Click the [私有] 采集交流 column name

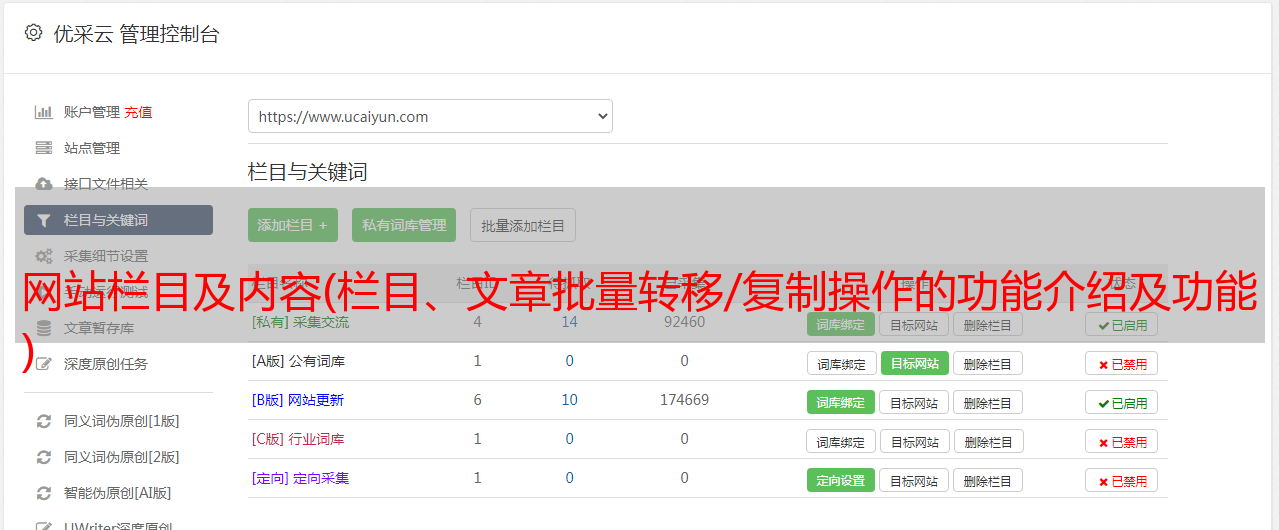click(300, 322)
